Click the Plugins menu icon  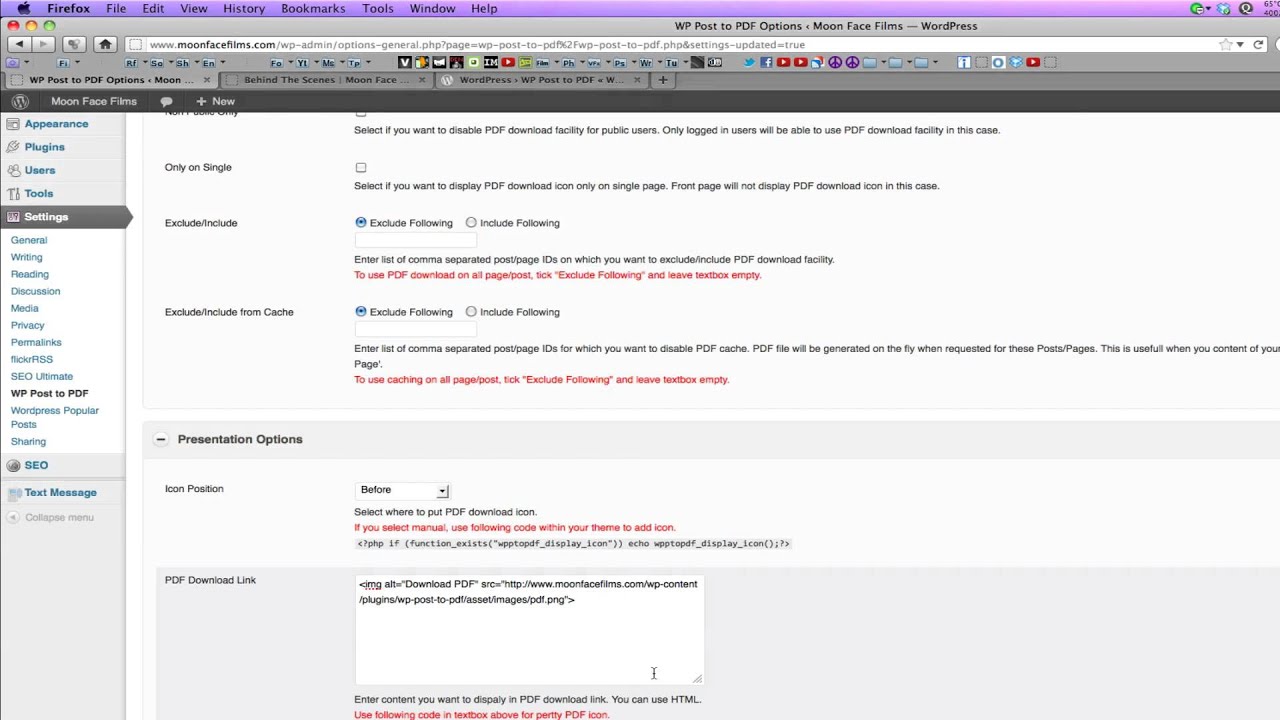pos(12,147)
